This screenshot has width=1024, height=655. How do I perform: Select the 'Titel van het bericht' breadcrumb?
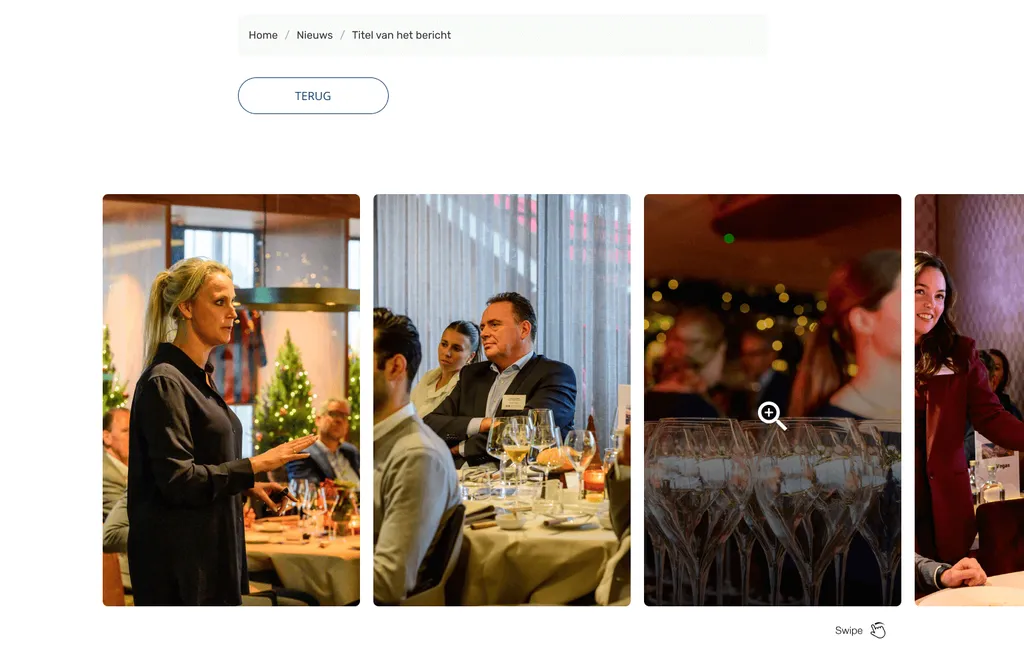pyautogui.click(x=401, y=35)
